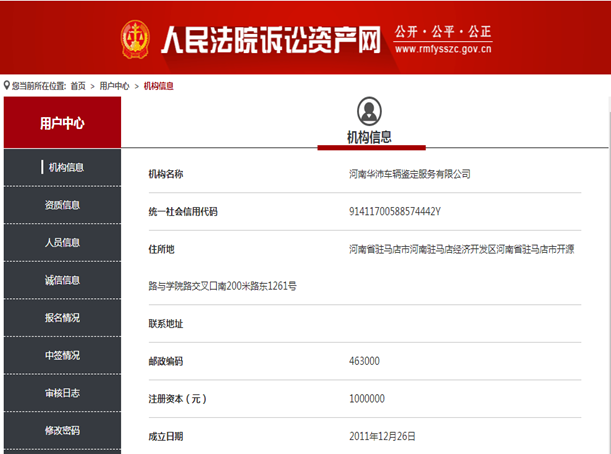The image size is (611, 454).
Task: Open 资质信息 in the sidebar menu
Action: tap(62, 205)
